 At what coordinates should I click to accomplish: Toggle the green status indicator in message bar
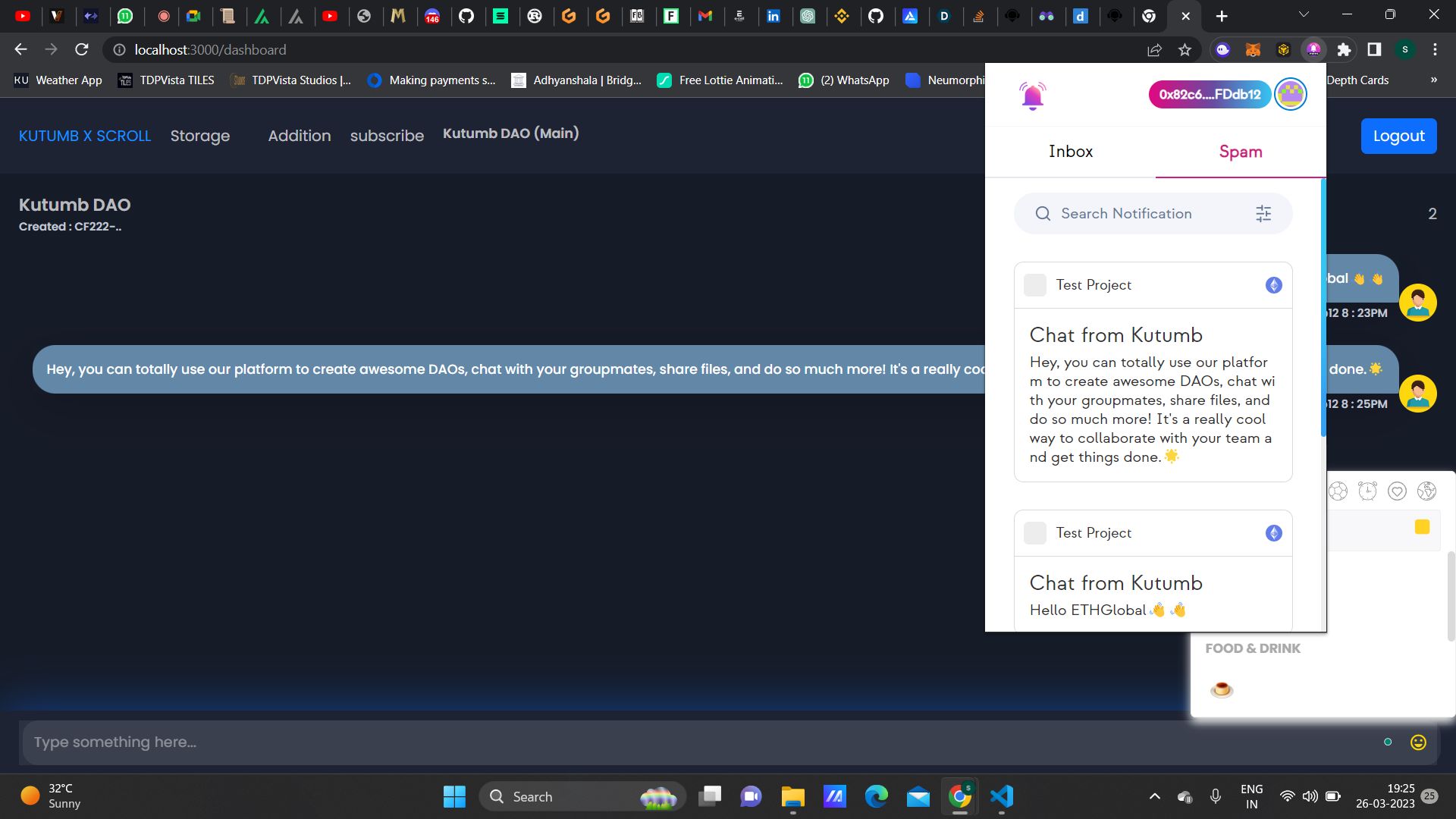point(1388,742)
